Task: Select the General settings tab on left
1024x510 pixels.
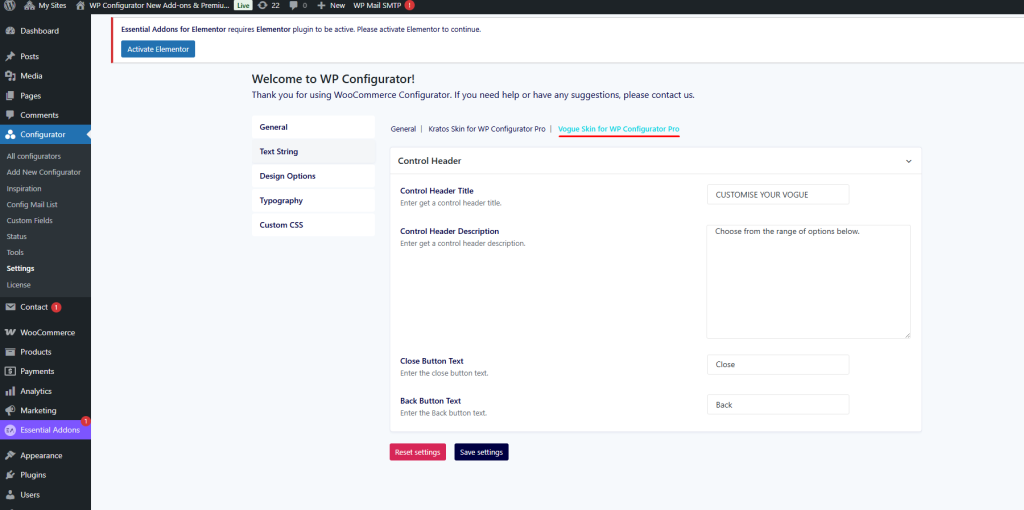Action: coord(313,127)
